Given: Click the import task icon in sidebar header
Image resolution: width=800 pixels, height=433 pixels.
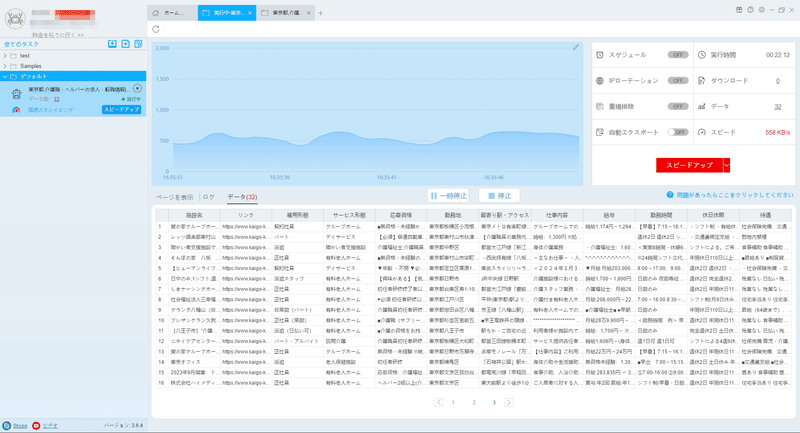Looking at the screenshot, I should pyautogui.click(x=112, y=44).
